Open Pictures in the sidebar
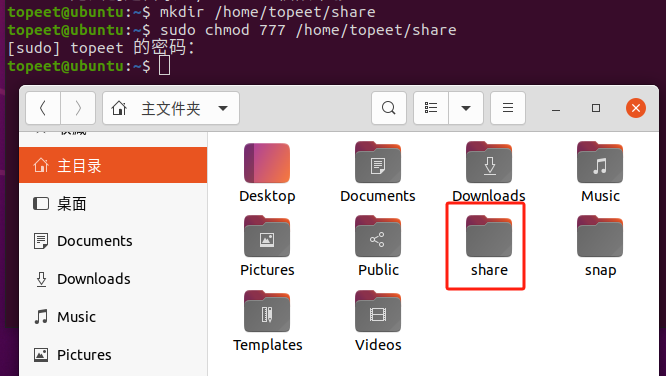 click(x=113, y=354)
